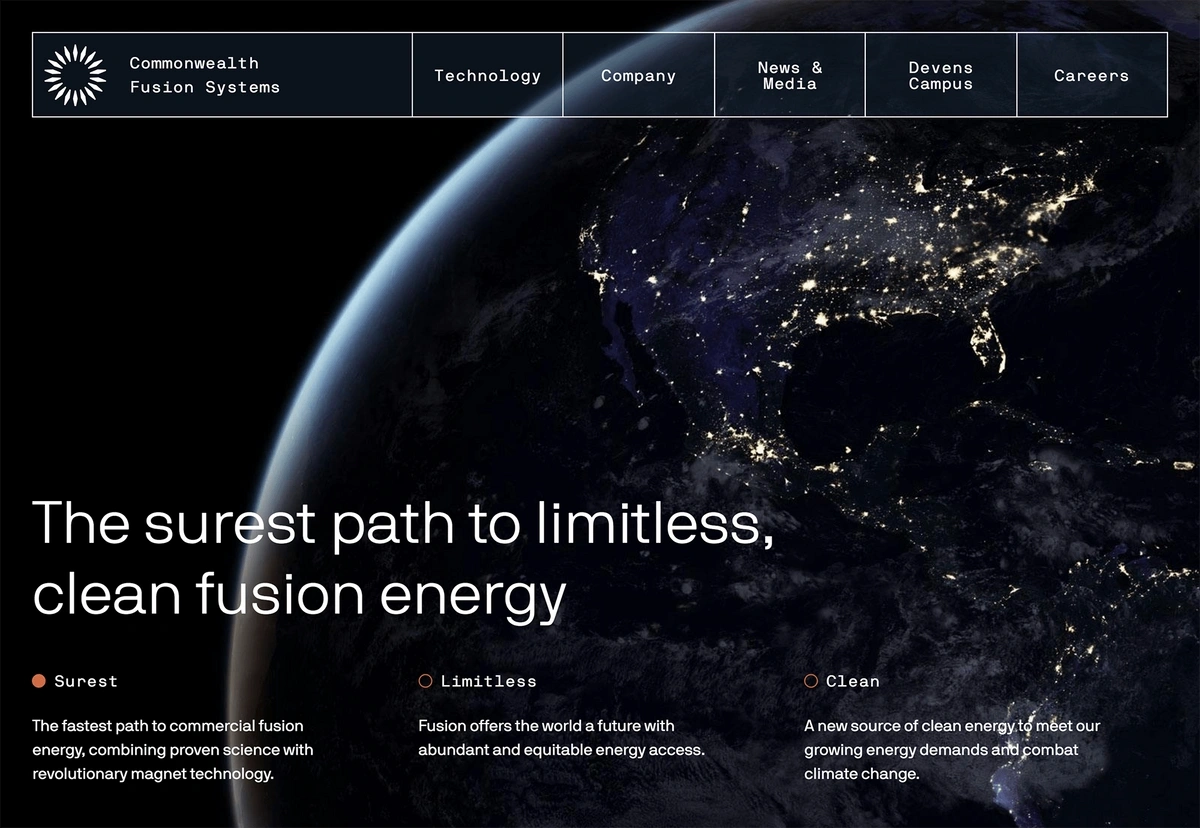Open the Technology menu item

(x=488, y=75)
